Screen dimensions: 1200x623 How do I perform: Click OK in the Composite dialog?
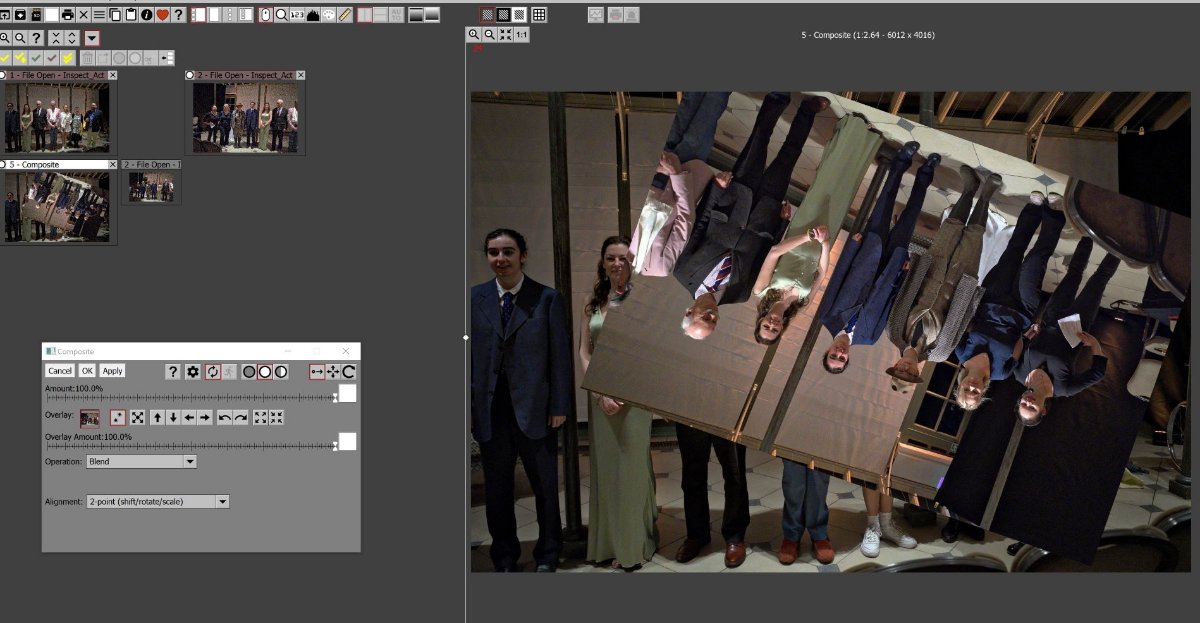pyautogui.click(x=87, y=371)
